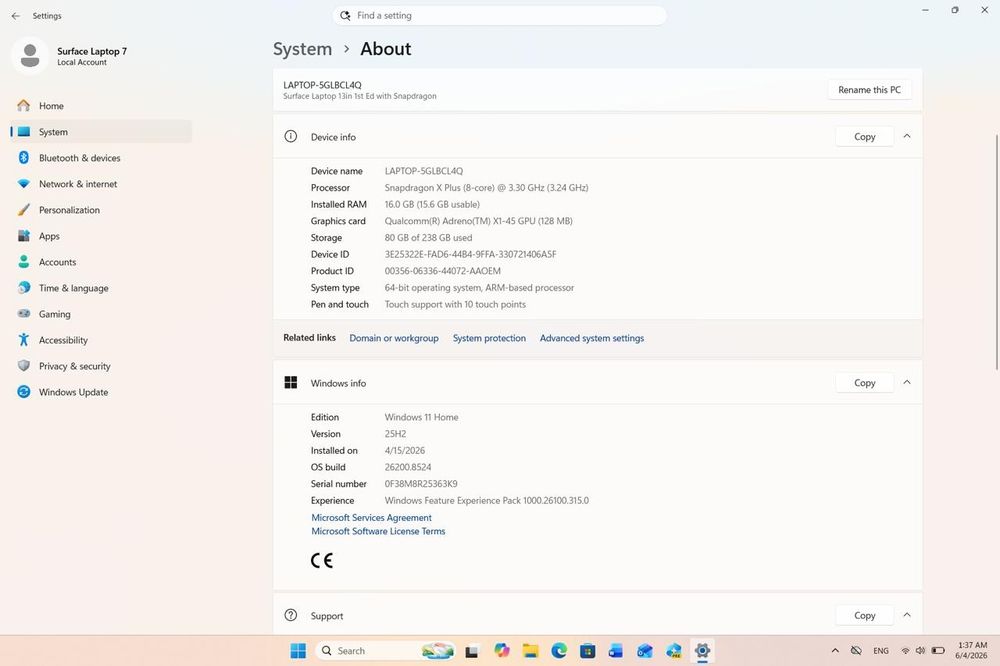The height and width of the screenshot is (666, 1000).
Task: Select the Product ID value text
Action: [x=442, y=271]
